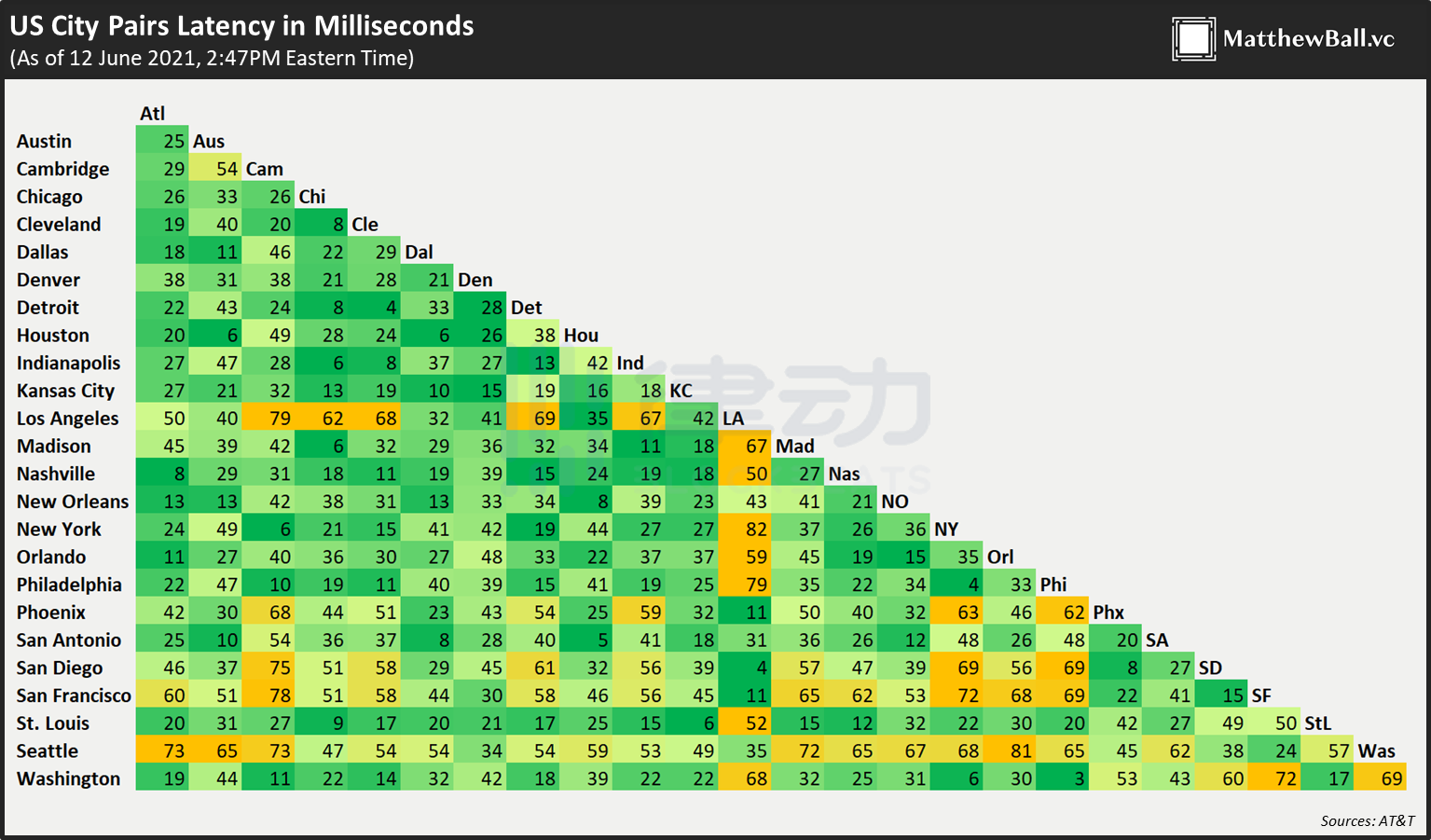Click the MatthewBall.vc brand text
Viewport: 1431px width, 840px height.
pyautogui.click(x=1309, y=38)
